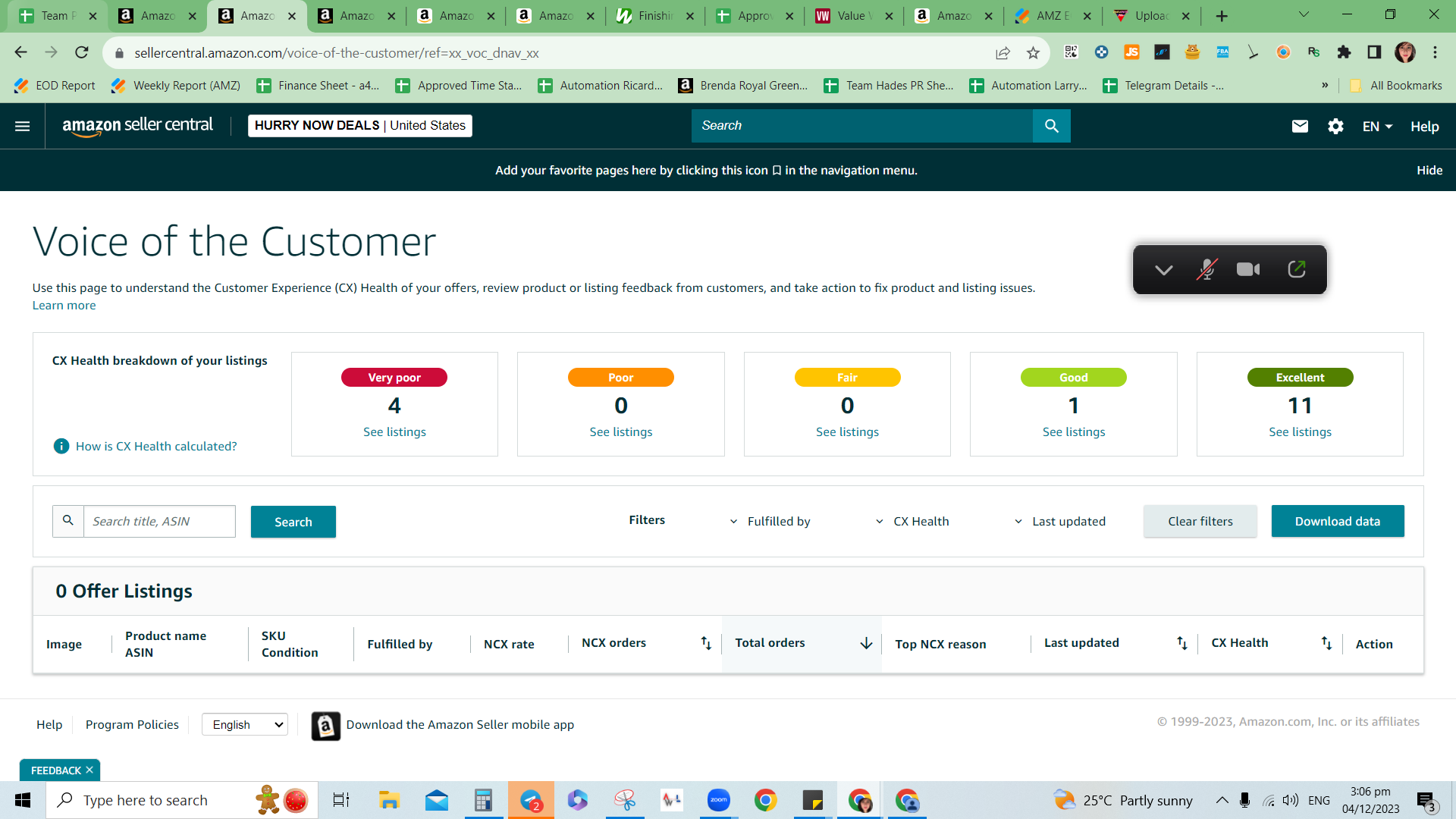Reload the current page

pyautogui.click(x=82, y=52)
